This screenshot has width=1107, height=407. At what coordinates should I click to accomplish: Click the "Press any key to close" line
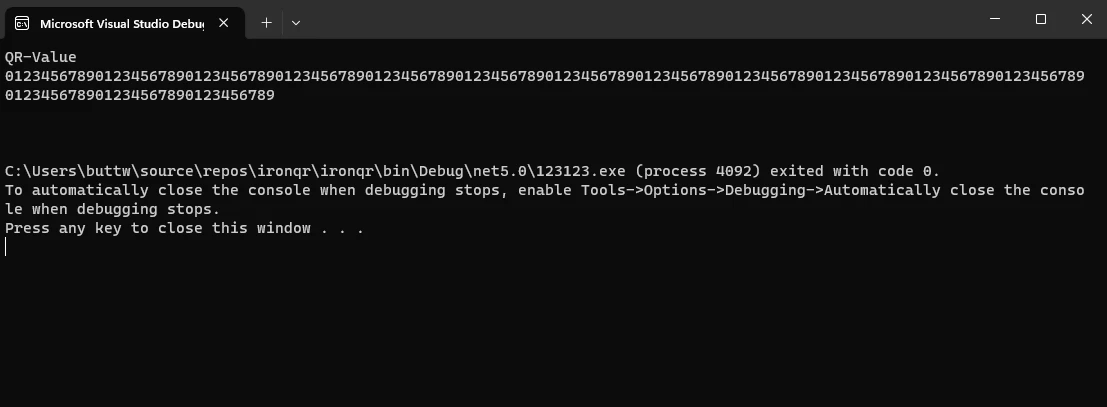184,228
